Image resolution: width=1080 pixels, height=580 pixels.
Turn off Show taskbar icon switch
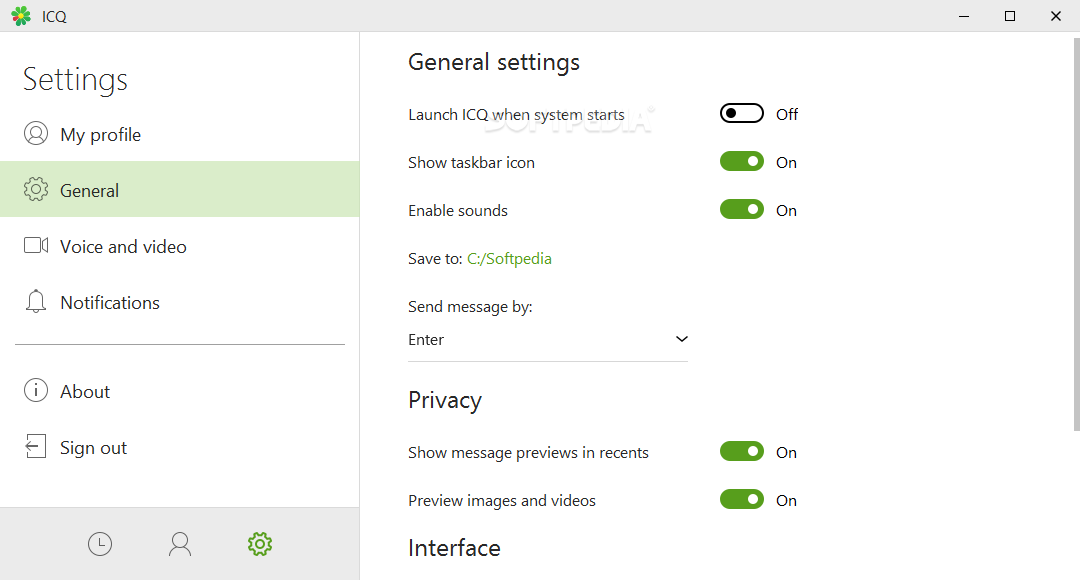tap(742, 162)
